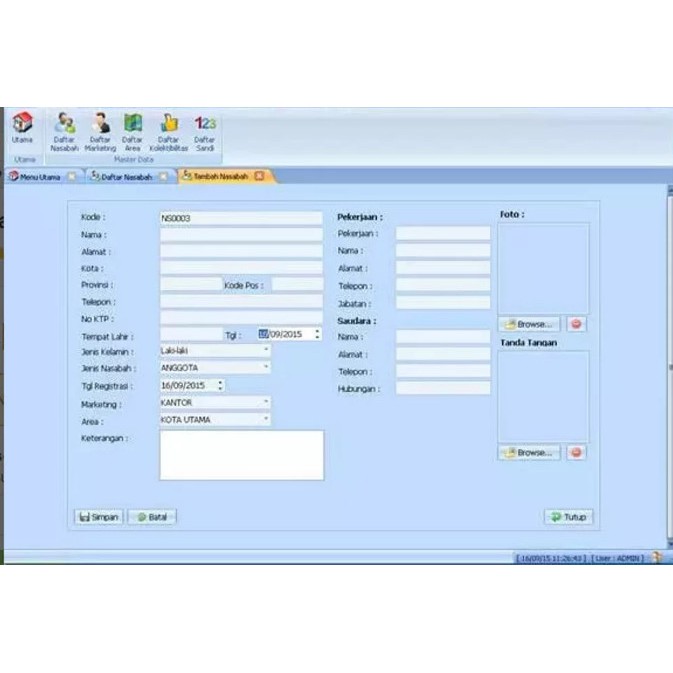Remove the Tanda Tangan image with the red button

pos(576,452)
